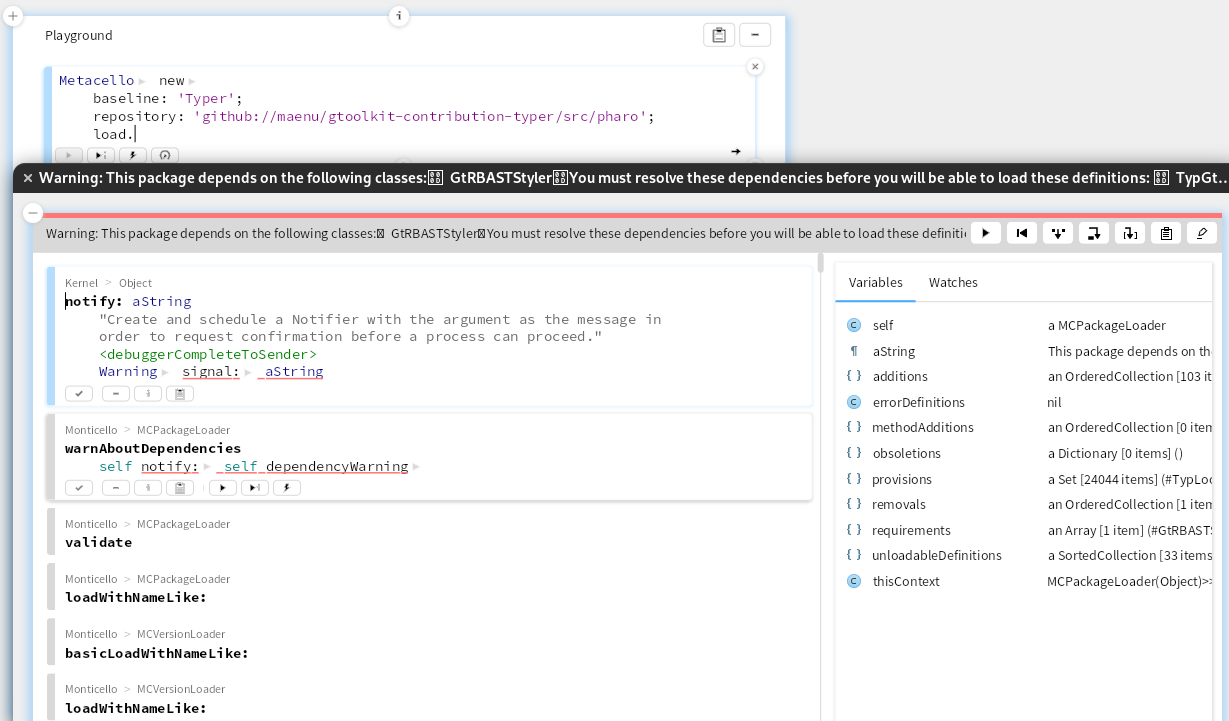This screenshot has width=1229, height=721.
Task: Select the provisions variable row
Action: pyautogui.click(x=1024, y=479)
